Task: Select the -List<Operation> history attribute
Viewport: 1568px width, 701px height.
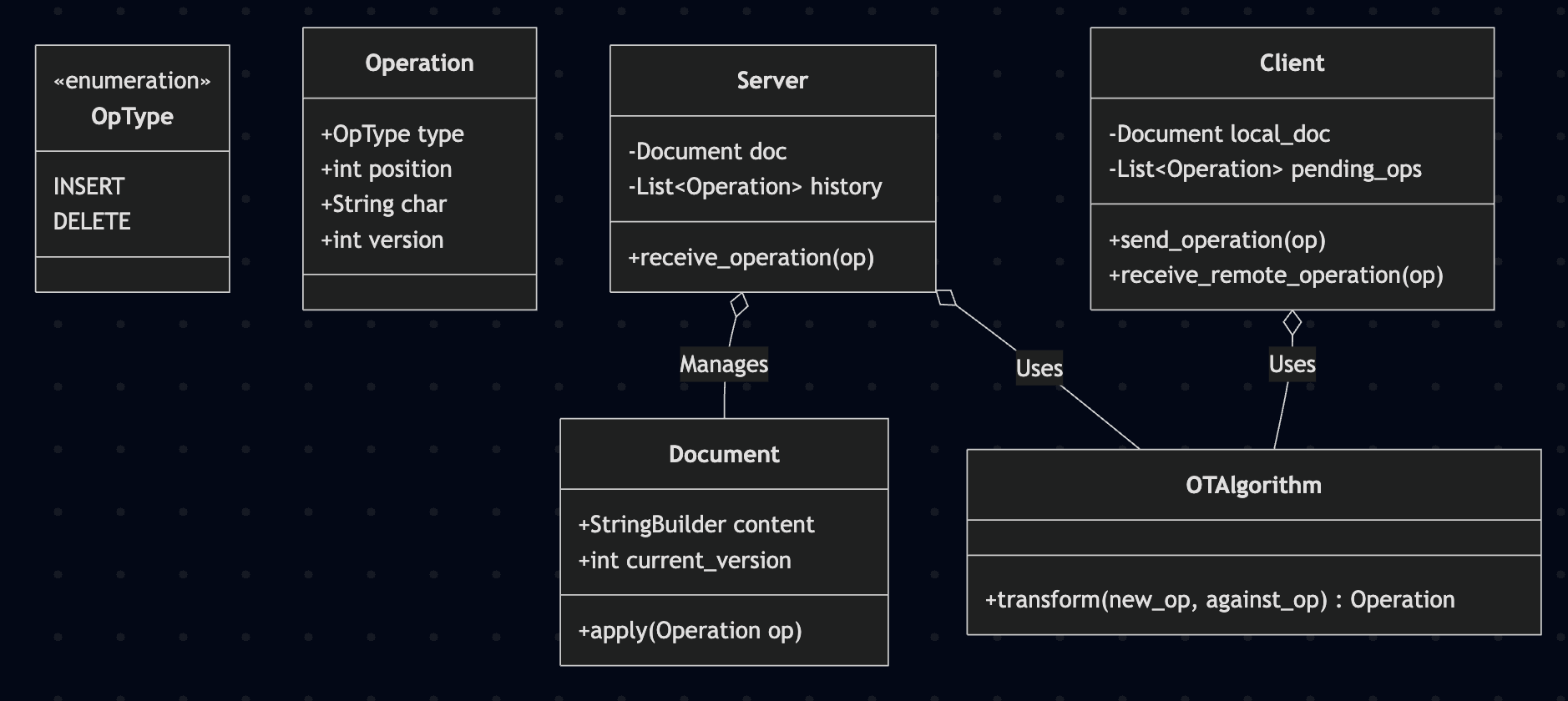Action: [x=755, y=187]
